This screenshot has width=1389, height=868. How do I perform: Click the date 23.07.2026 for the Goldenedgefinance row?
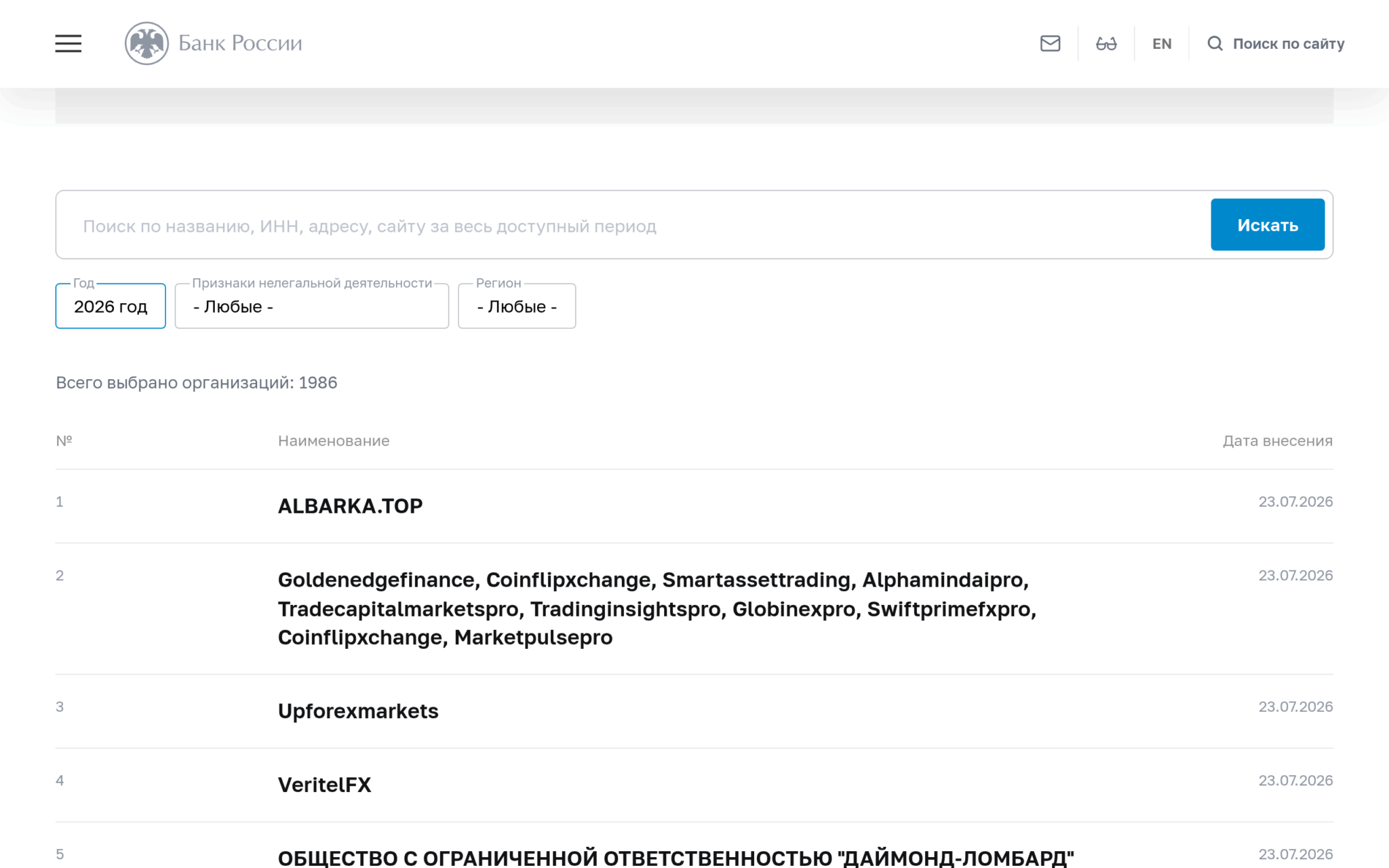pos(1295,576)
